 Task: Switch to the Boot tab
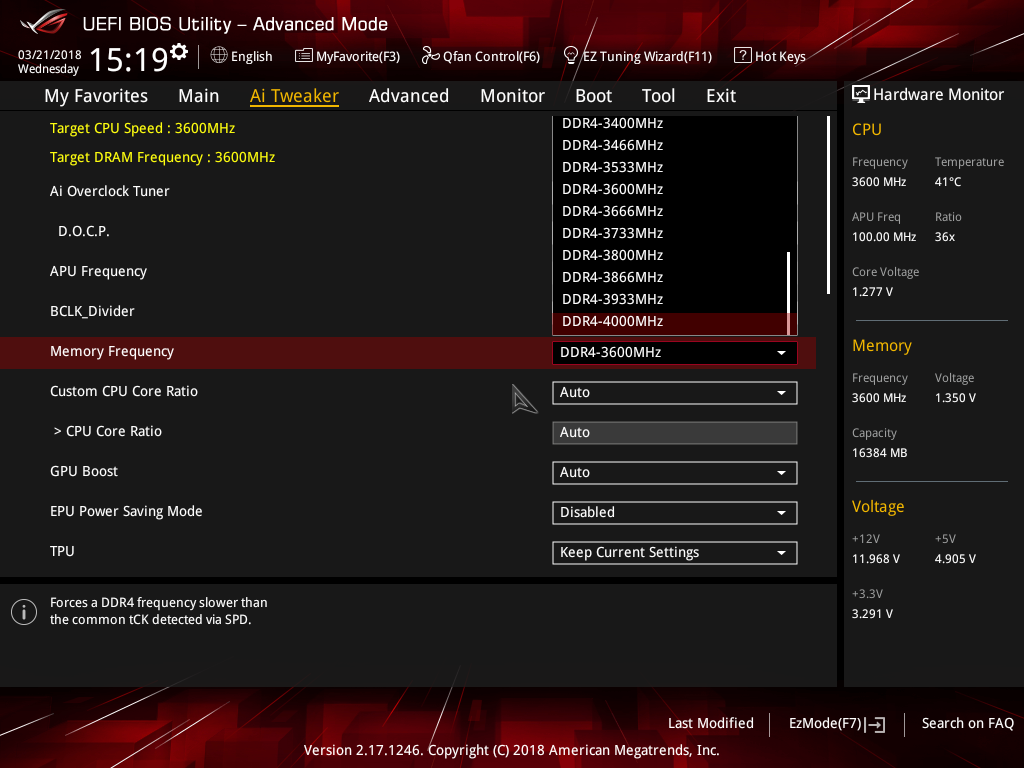pyautogui.click(x=593, y=96)
